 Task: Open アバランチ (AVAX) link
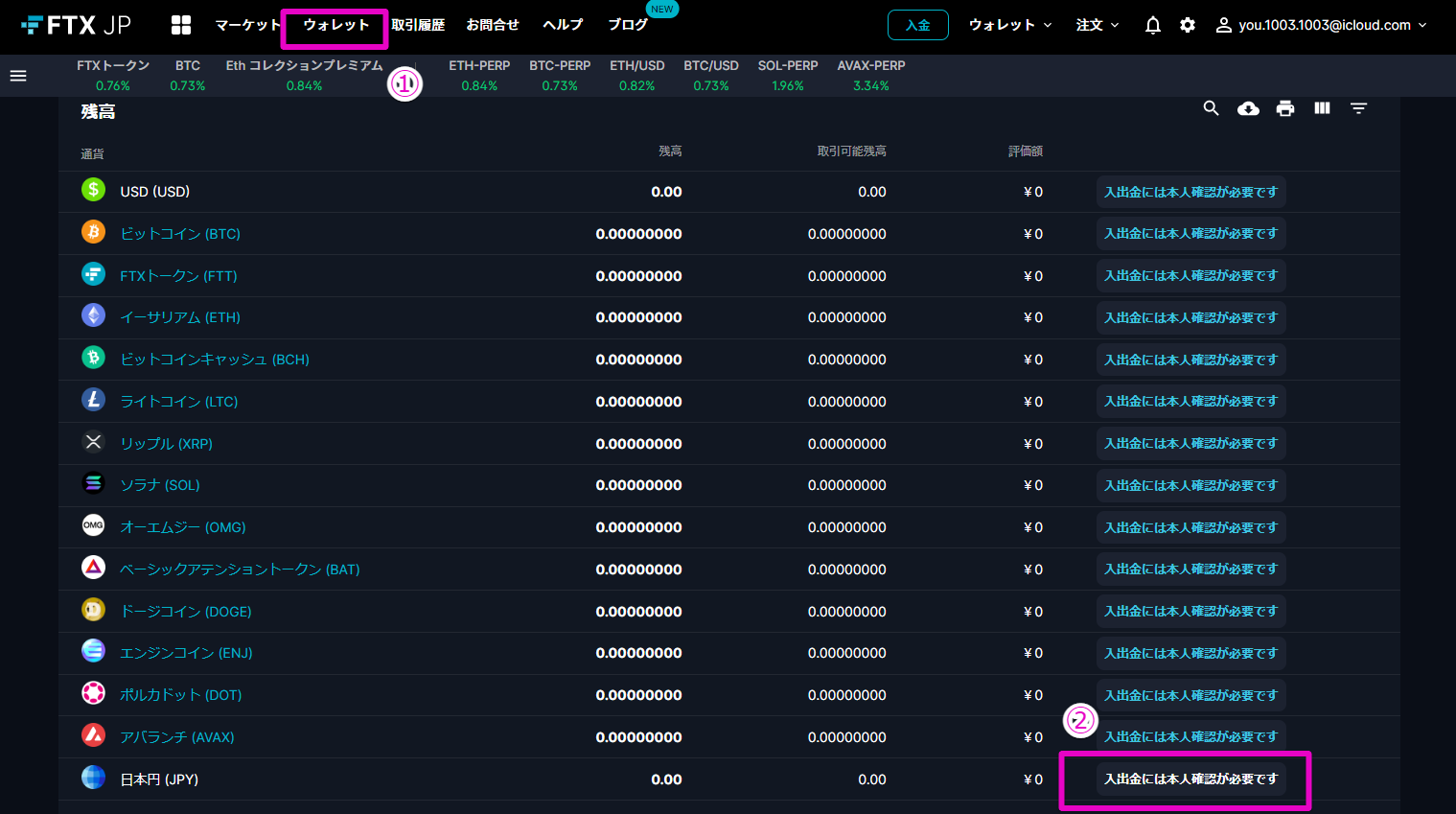point(177,737)
